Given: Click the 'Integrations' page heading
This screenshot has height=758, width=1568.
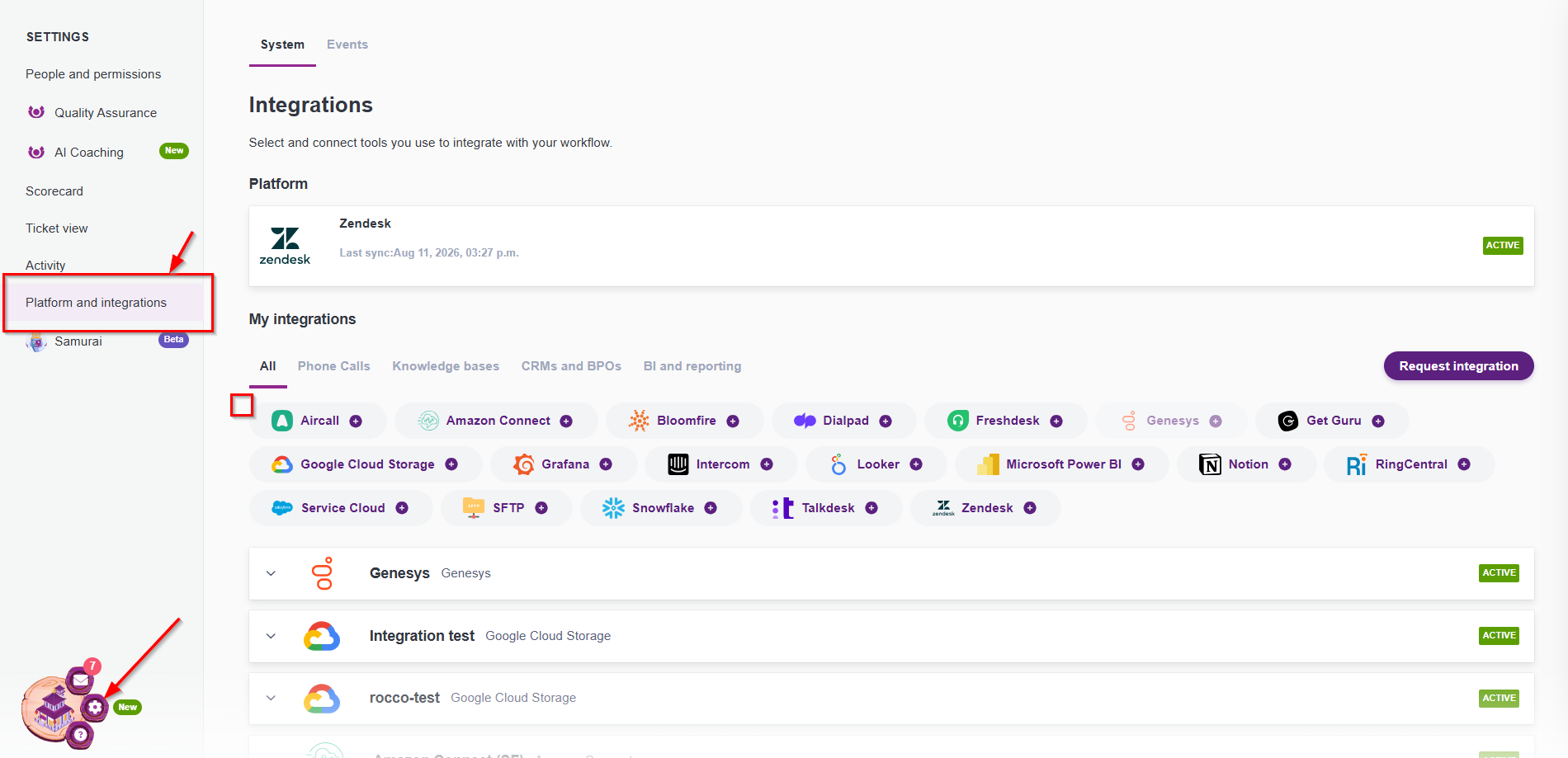Looking at the screenshot, I should click(x=311, y=105).
